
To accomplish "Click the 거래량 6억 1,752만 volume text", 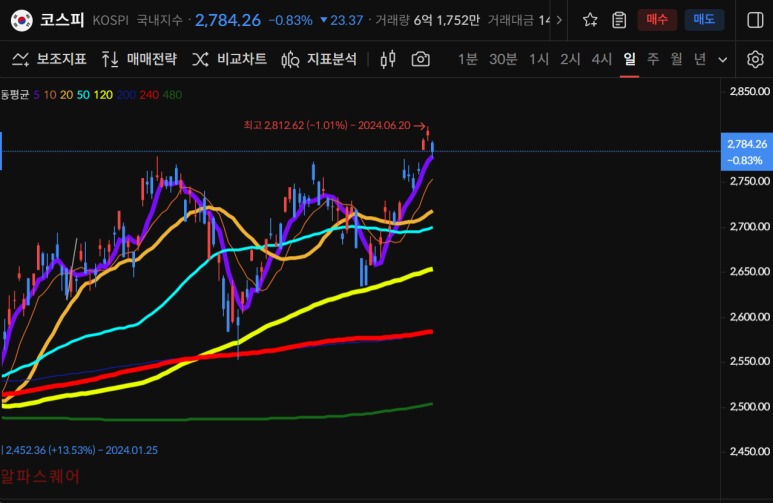I will [427, 20].
